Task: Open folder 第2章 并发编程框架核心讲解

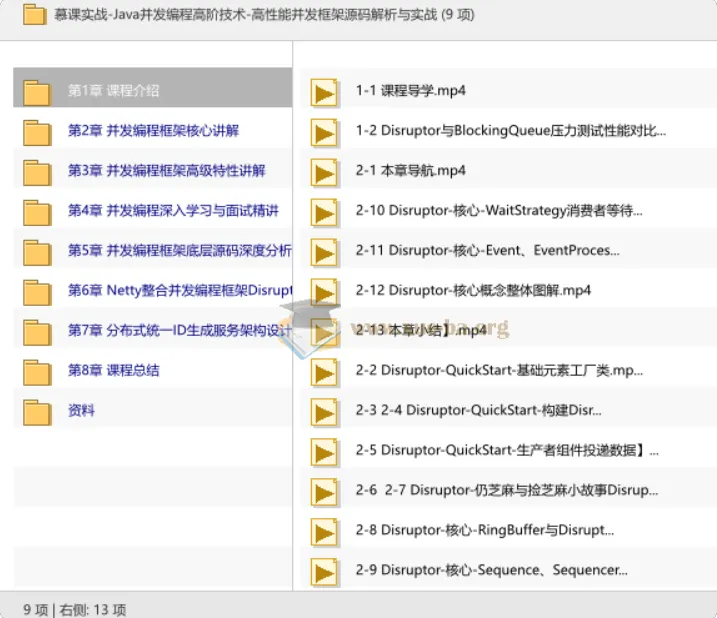Action: pyautogui.click(x=153, y=130)
